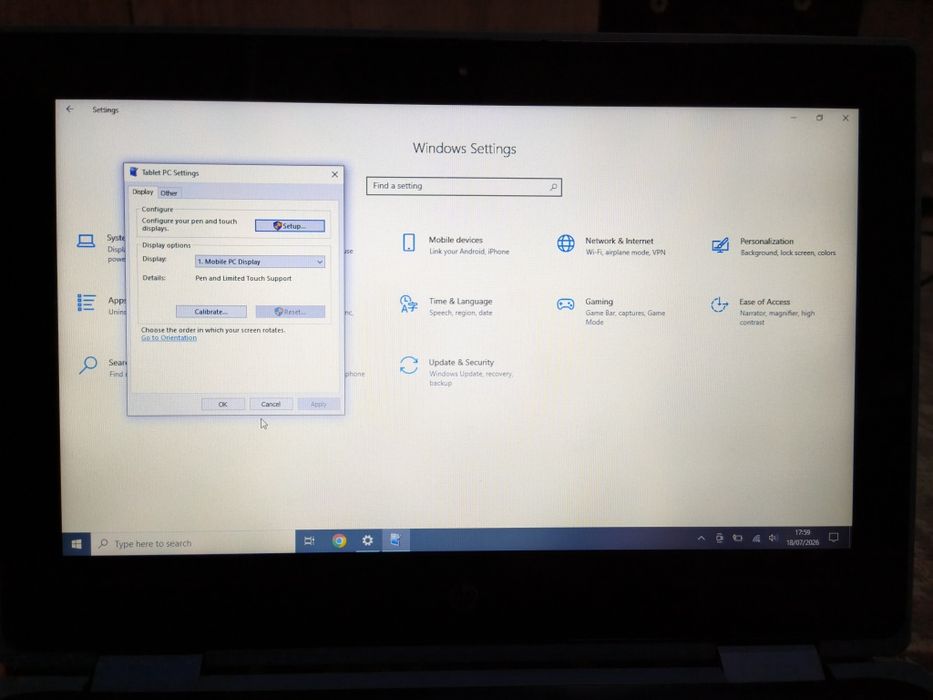Open the Windows Start menu
The image size is (933, 700).
[77, 543]
